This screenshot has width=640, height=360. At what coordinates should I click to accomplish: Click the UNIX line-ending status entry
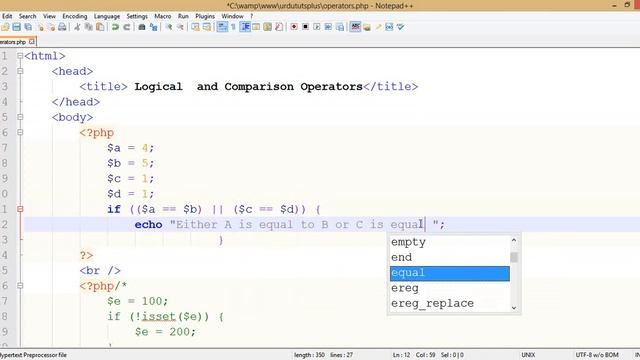pyautogui.click(x=528, y=355)
